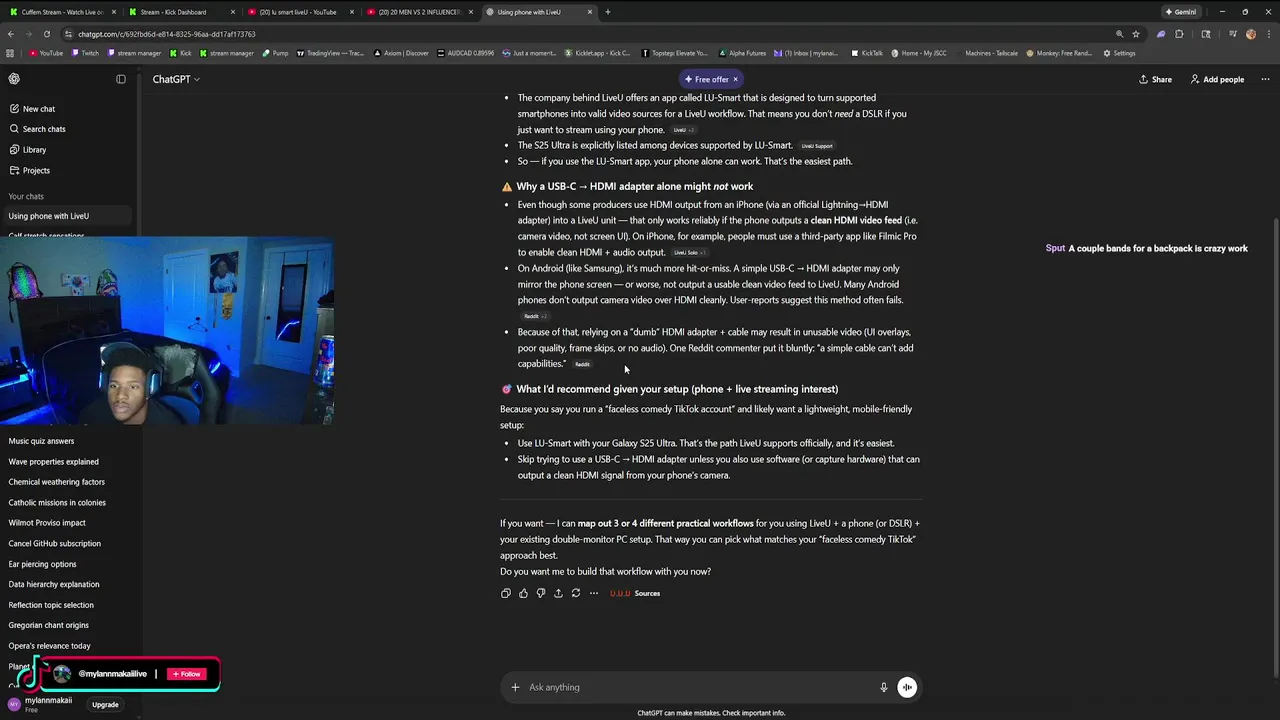Open 'Cancel GitHub subscription' chat
Image resolution: width=1280 pixels, height=720 pixels.
[x=68, y=544]
